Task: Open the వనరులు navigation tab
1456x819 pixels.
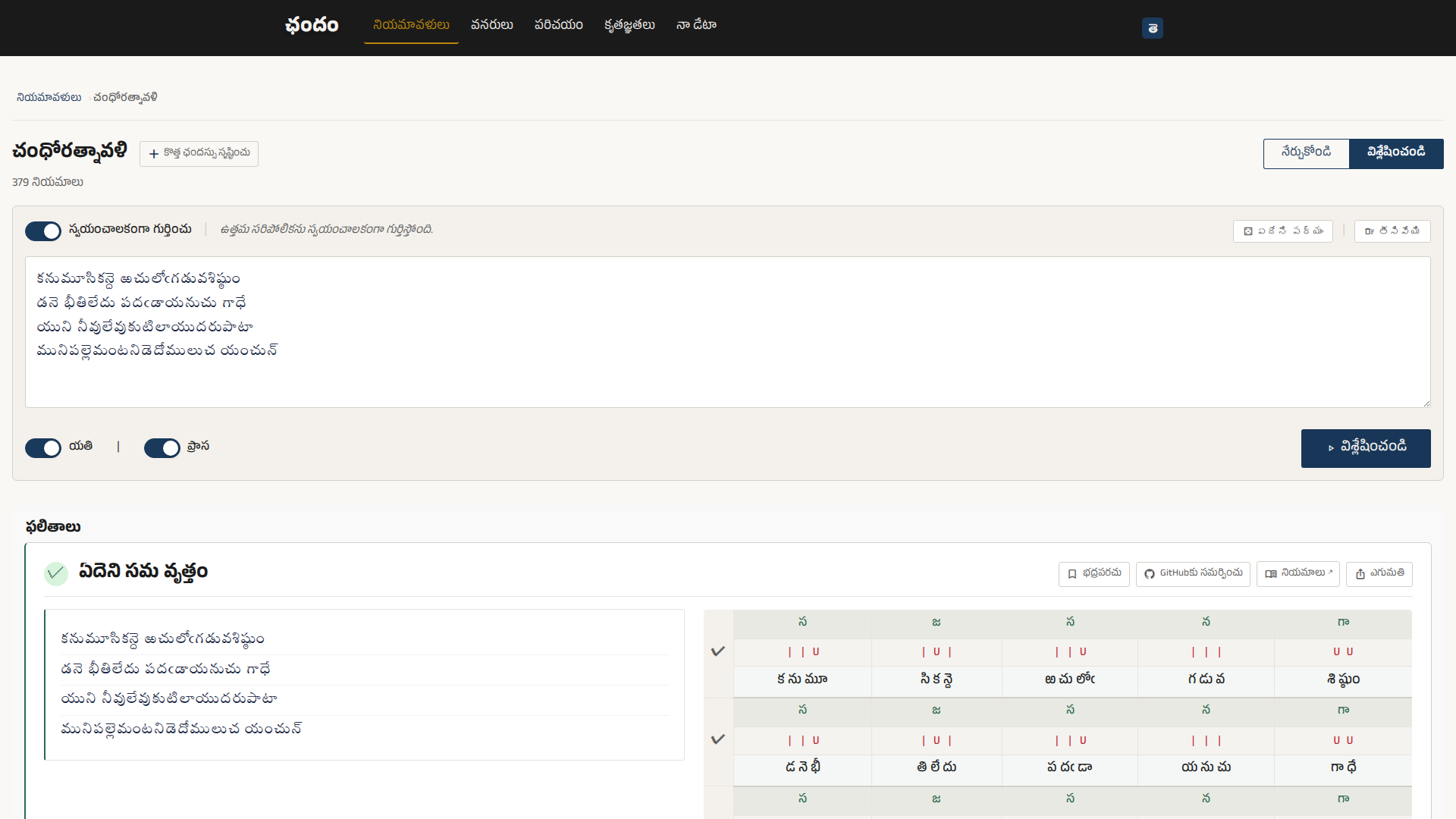Action: click(x=492, y=25)
